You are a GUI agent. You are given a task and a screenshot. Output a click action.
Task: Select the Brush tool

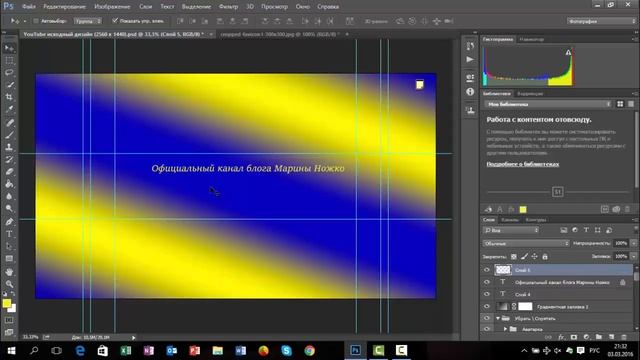[9, 135]
